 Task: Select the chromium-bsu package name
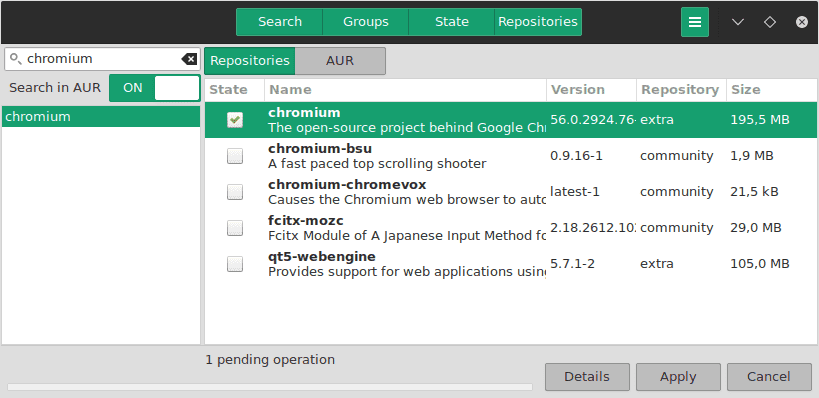click(x=320, y=148)
